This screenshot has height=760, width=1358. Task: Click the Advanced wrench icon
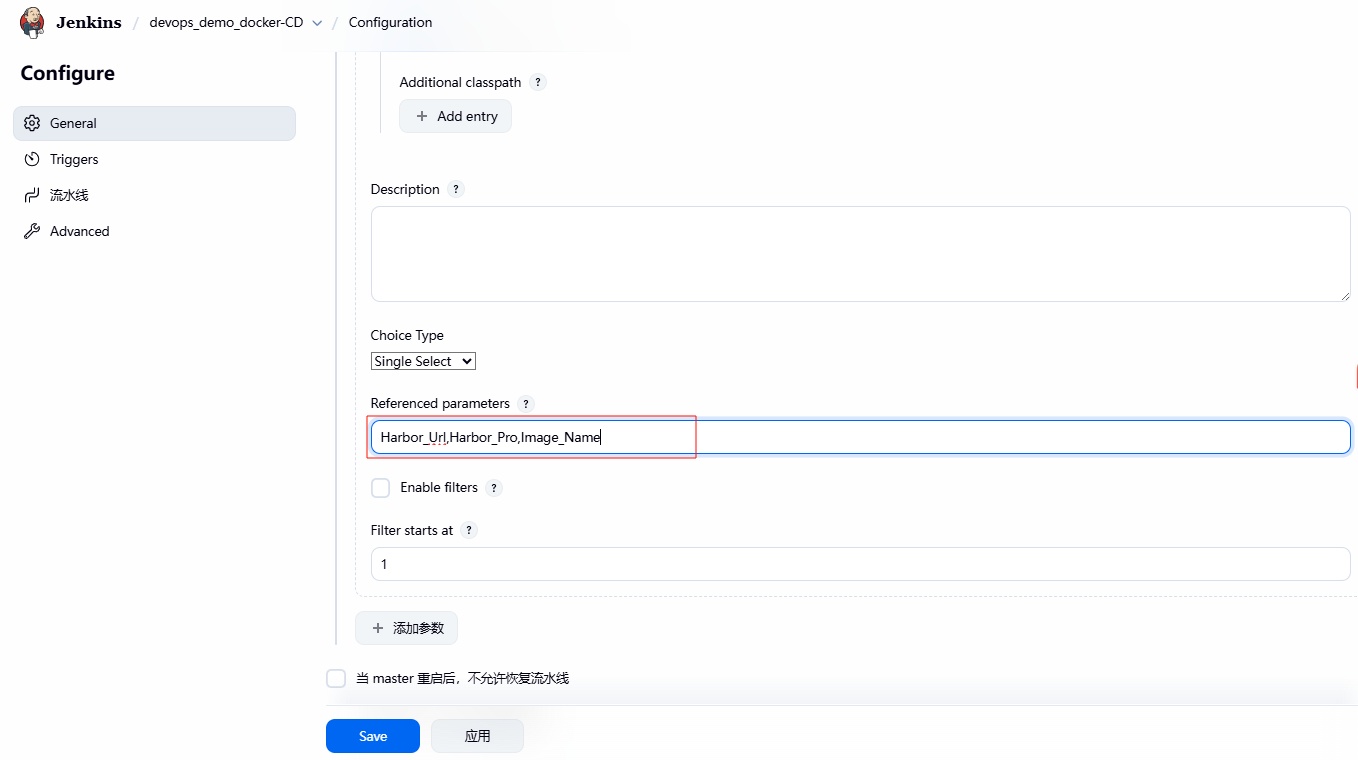(32, 231)
